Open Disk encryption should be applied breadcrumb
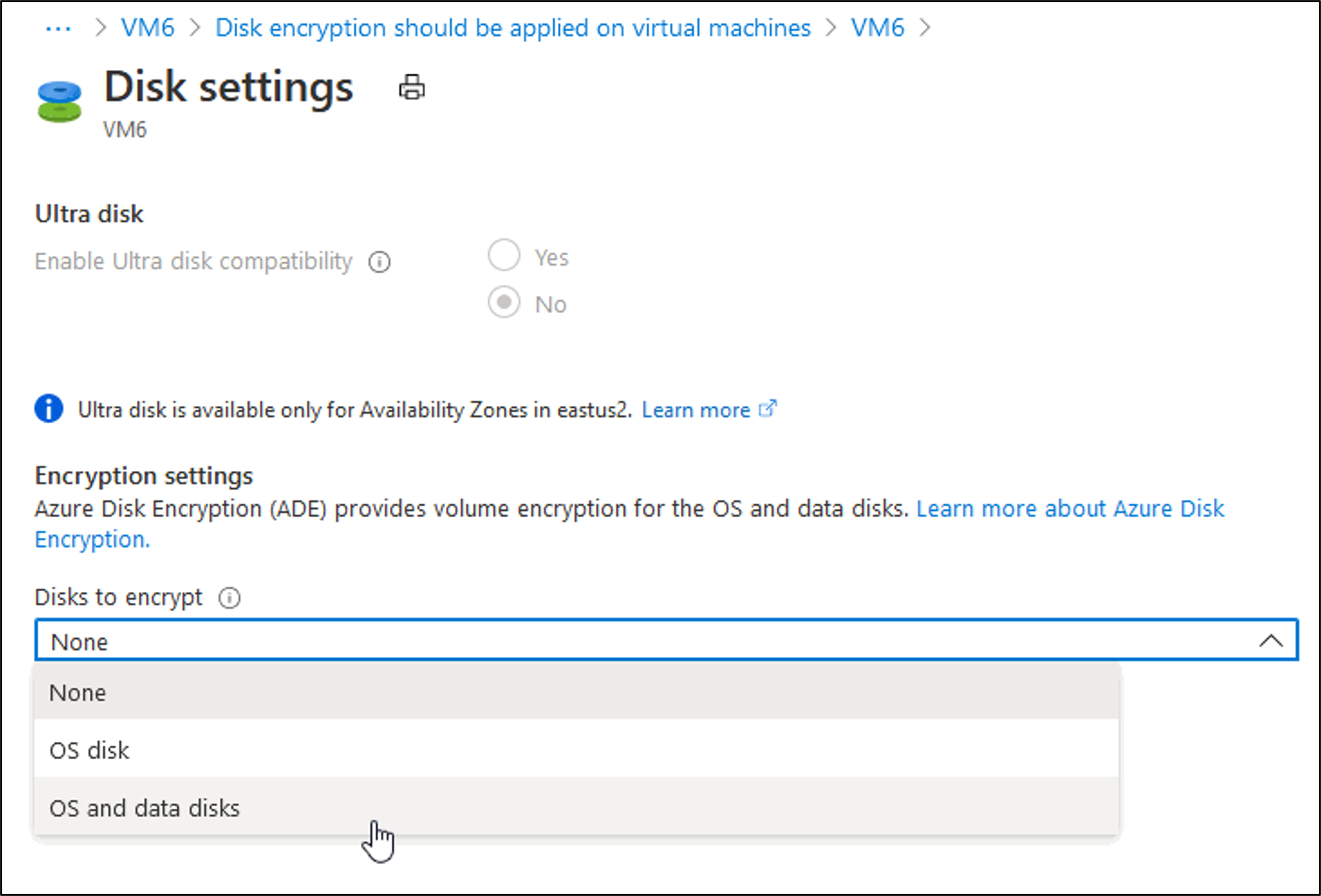Screen dimensions: 1321x896 point(513,28)
